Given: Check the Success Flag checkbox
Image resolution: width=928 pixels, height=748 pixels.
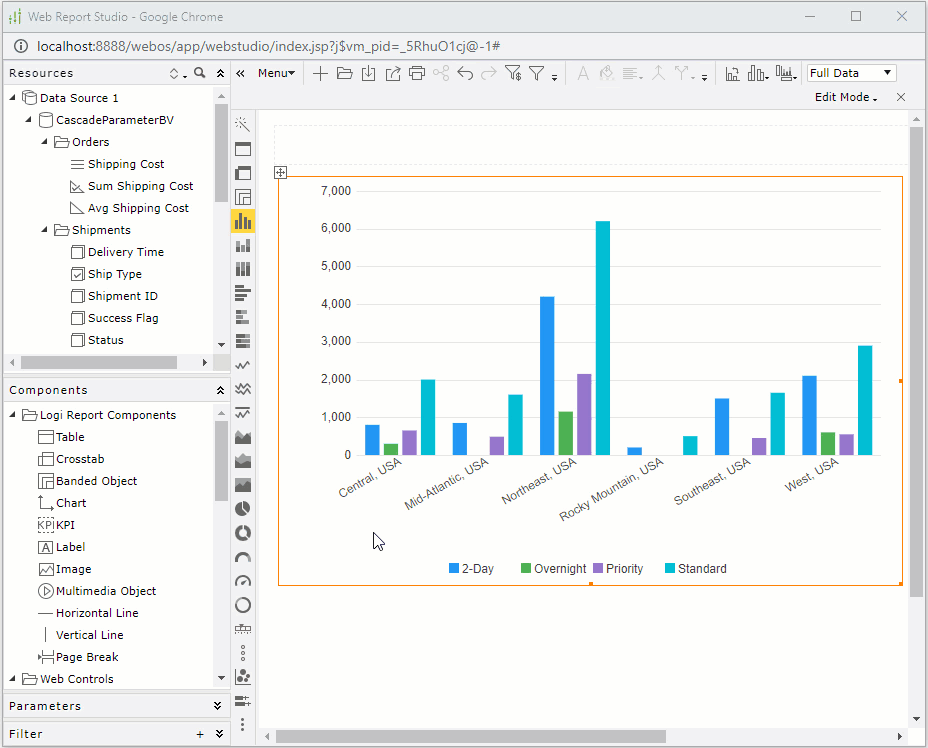Looking at the screenshot, I should [77, 317].
